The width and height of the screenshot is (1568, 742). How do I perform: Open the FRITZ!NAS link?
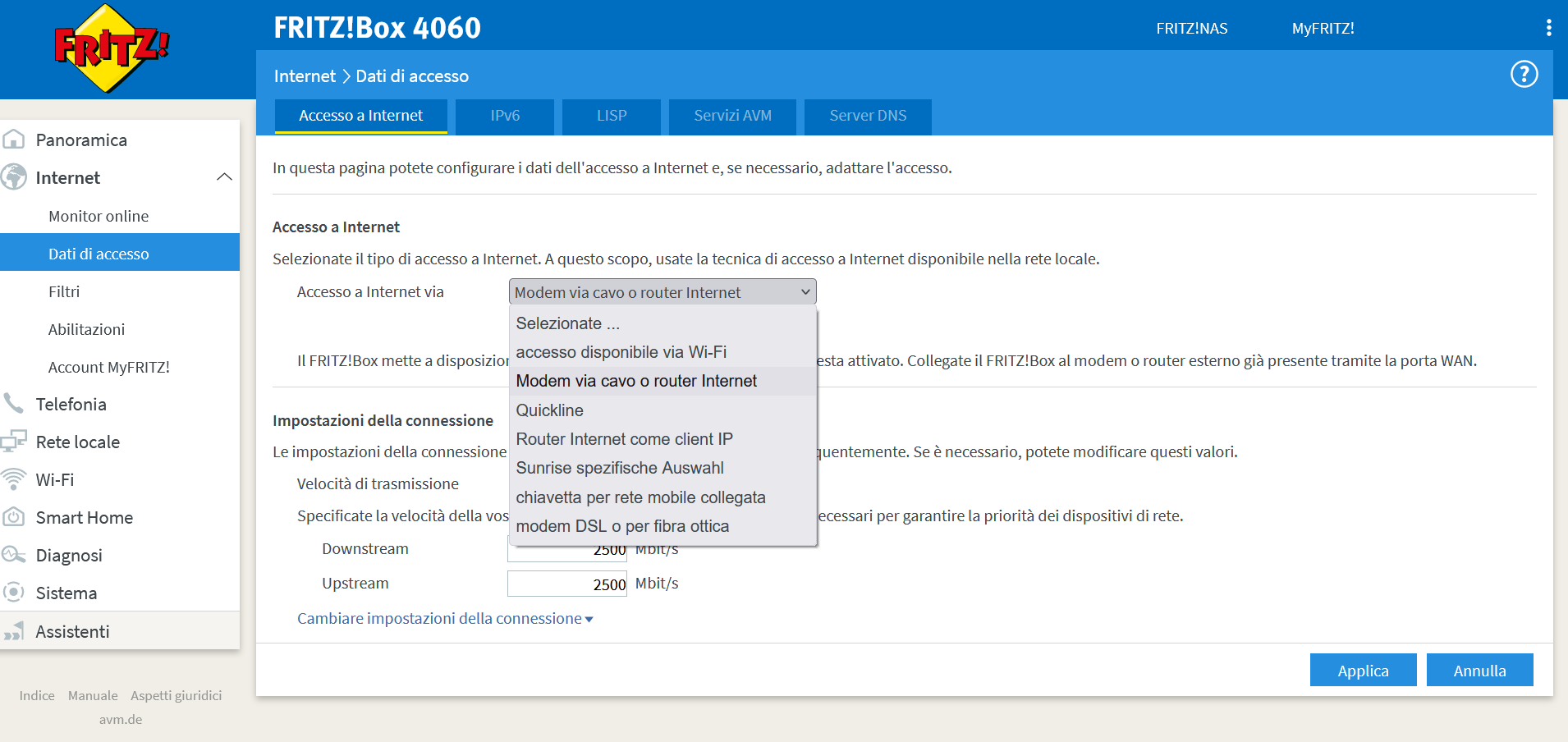[1192, 29]
